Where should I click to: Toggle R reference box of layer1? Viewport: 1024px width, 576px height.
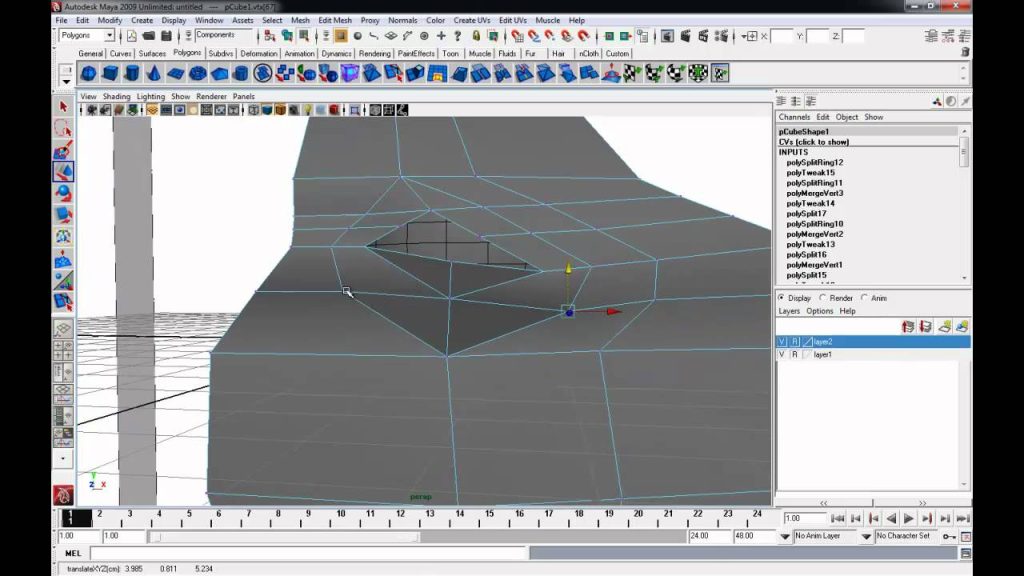[x=795, y=355]
